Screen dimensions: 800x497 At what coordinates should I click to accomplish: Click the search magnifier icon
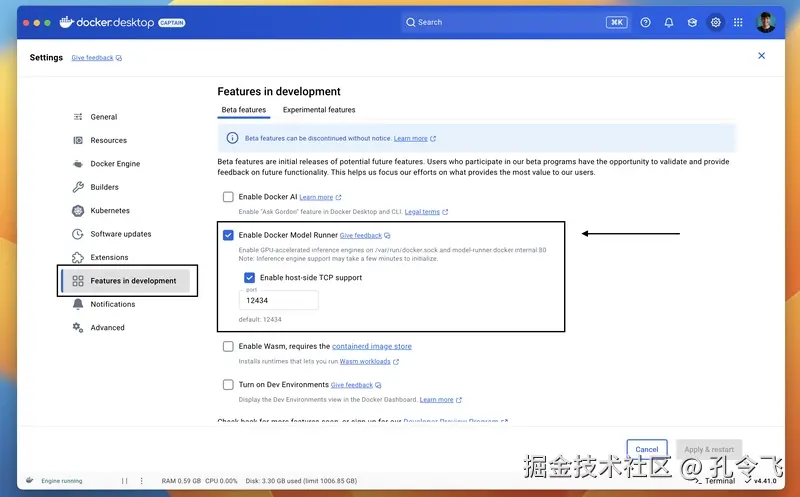[410, 22]
